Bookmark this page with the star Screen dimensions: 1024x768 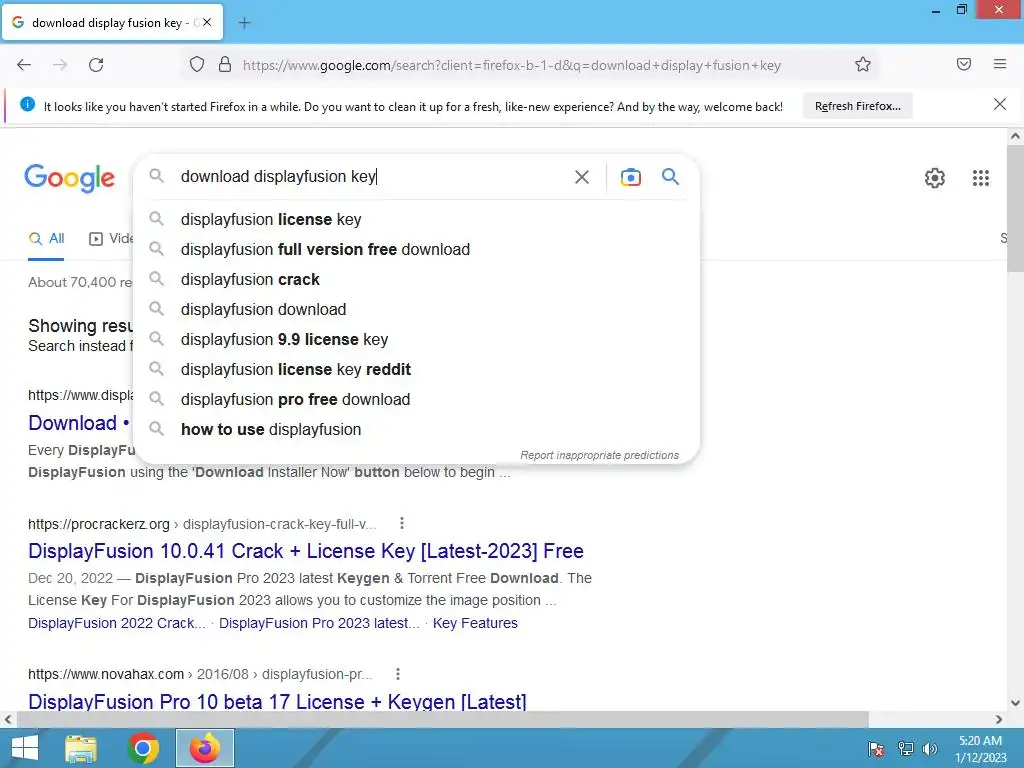click(863, 65)
